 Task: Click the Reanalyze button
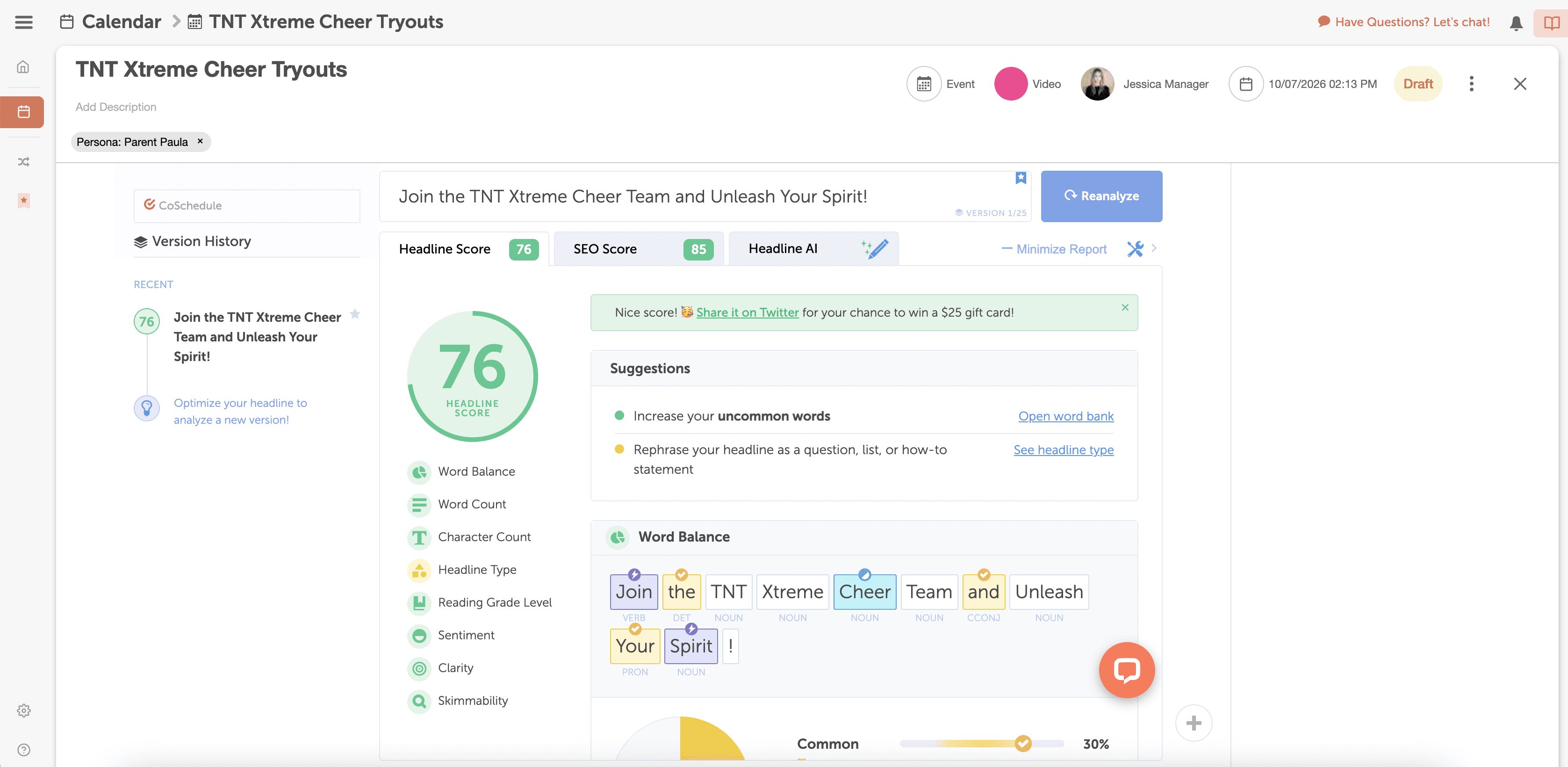1100,196
